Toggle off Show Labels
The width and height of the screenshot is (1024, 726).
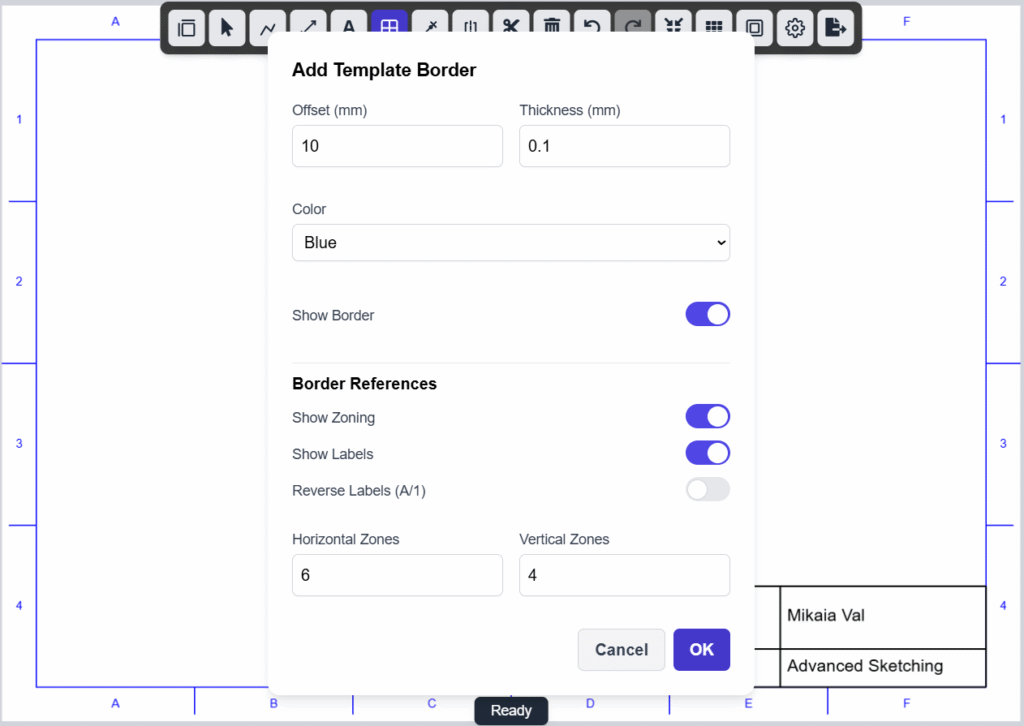click(x=707, y=453)
